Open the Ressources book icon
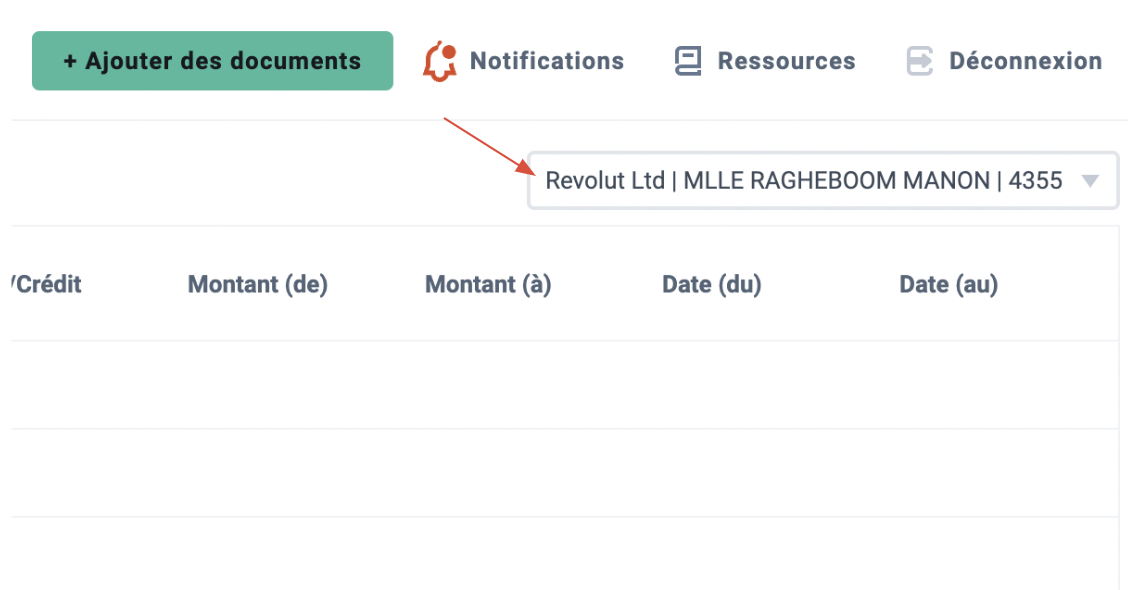 (x=688, y=61)
